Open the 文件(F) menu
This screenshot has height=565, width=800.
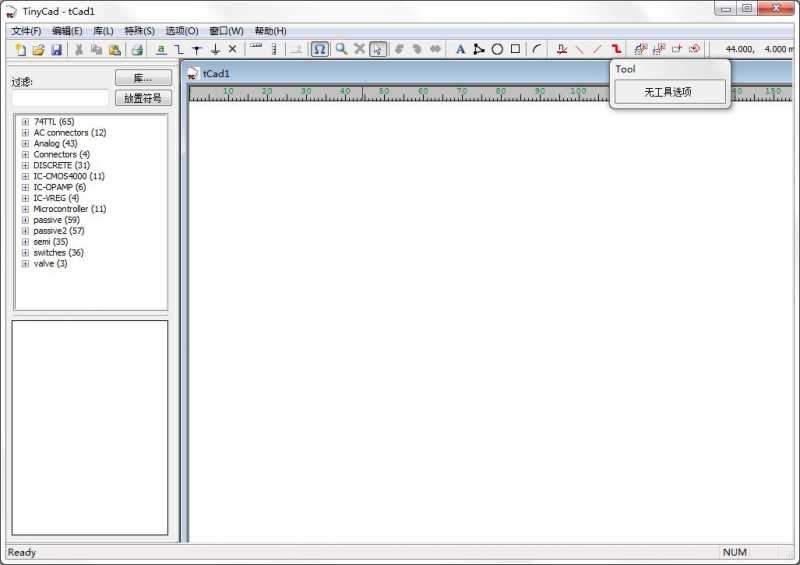26,31
